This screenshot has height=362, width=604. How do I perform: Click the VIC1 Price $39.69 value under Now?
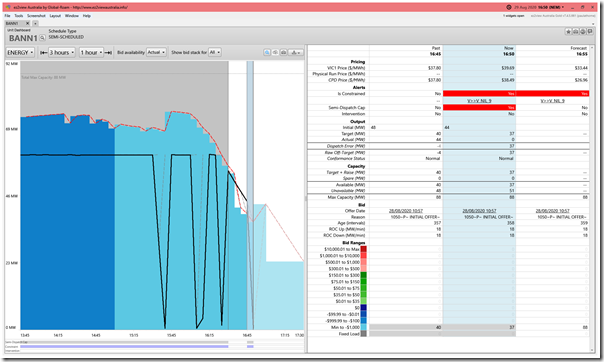tap(508, 68)
